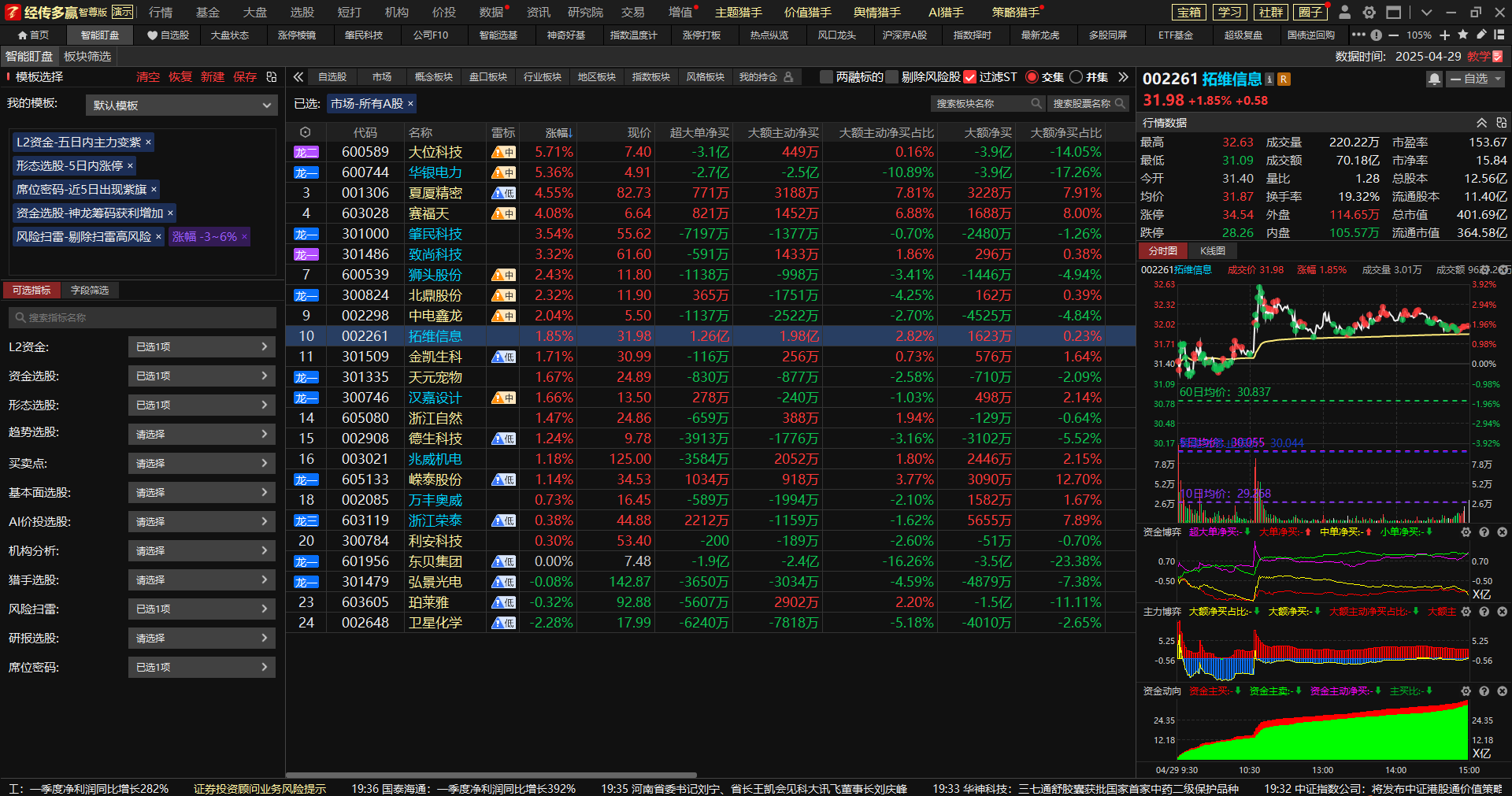Expand the 基本面选股 请选择 selector
The image size is (1512, 796).
pos(202,492)
